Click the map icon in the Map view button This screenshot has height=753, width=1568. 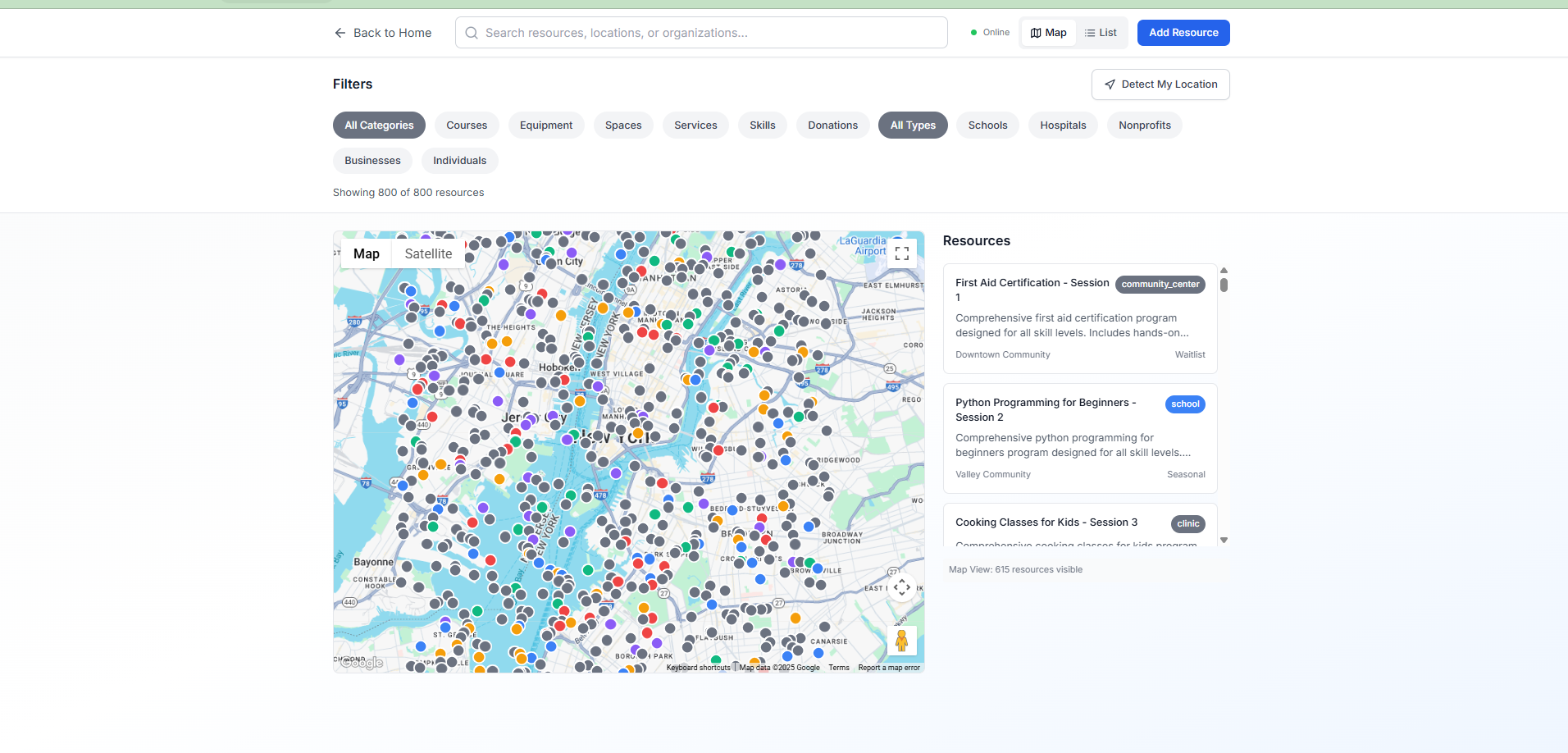click(1036, 33)
